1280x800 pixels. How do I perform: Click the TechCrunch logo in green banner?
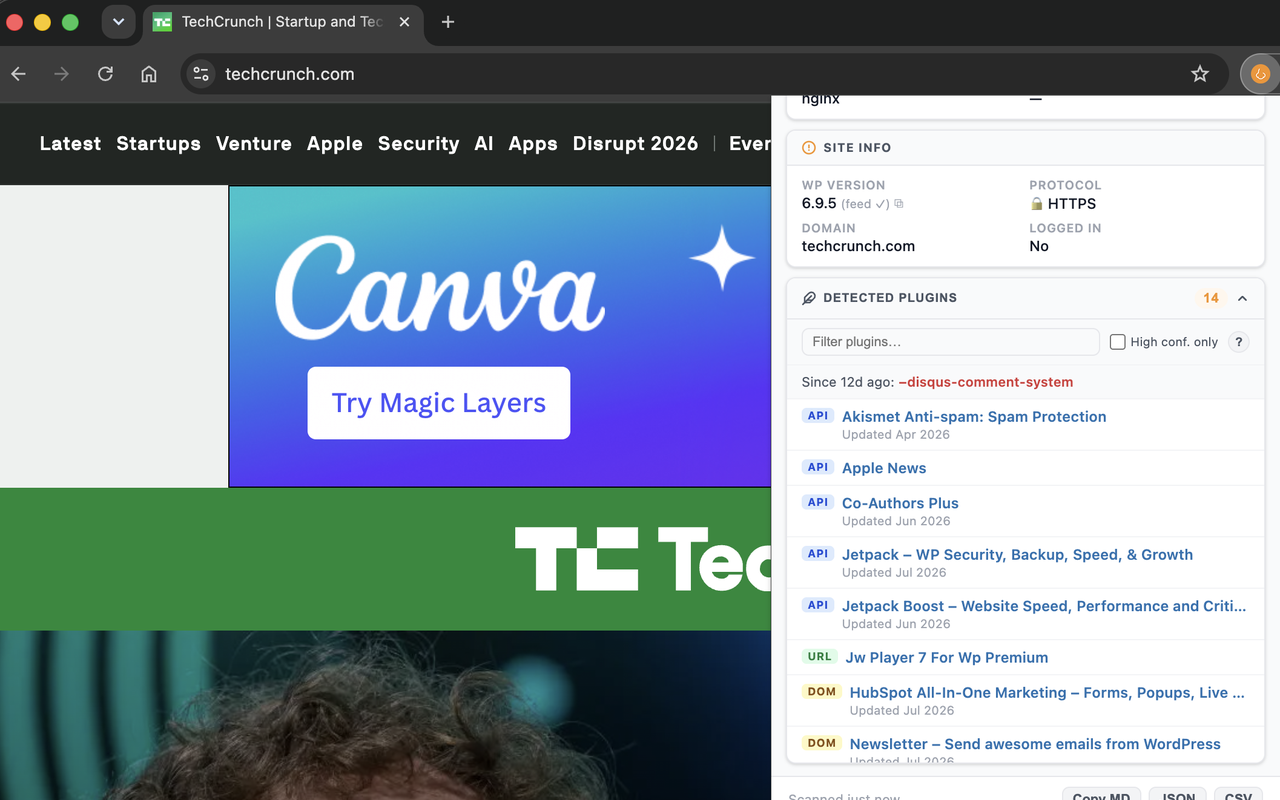coord(643,559)
